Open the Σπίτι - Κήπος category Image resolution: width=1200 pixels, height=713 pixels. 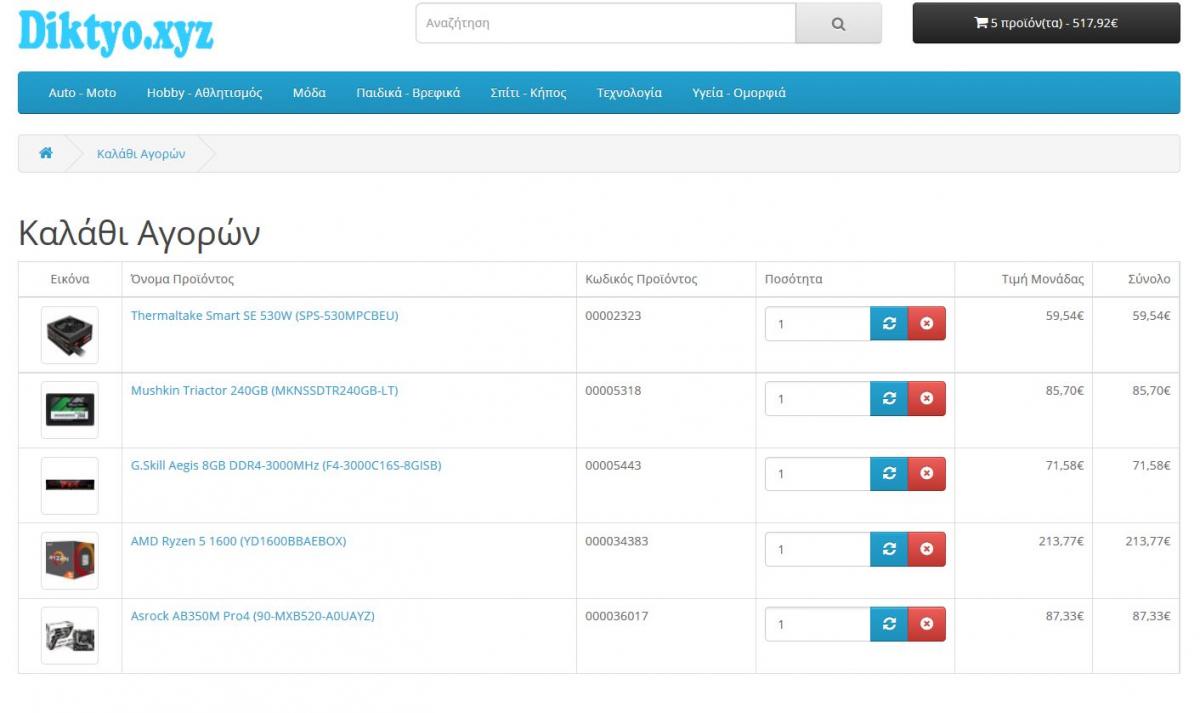pos(528,93)
